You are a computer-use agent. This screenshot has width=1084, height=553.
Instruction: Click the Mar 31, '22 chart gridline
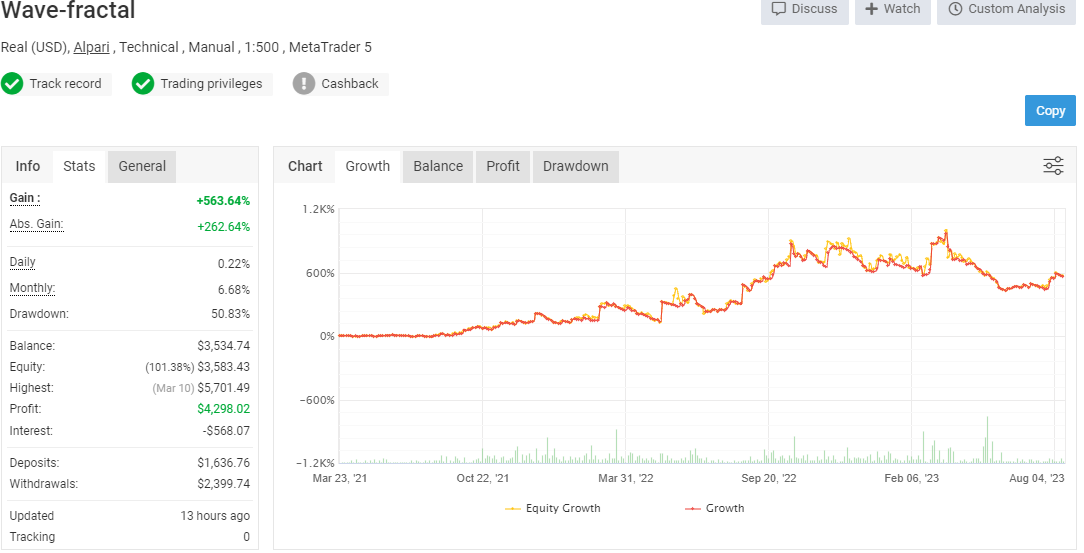[626, 335]
